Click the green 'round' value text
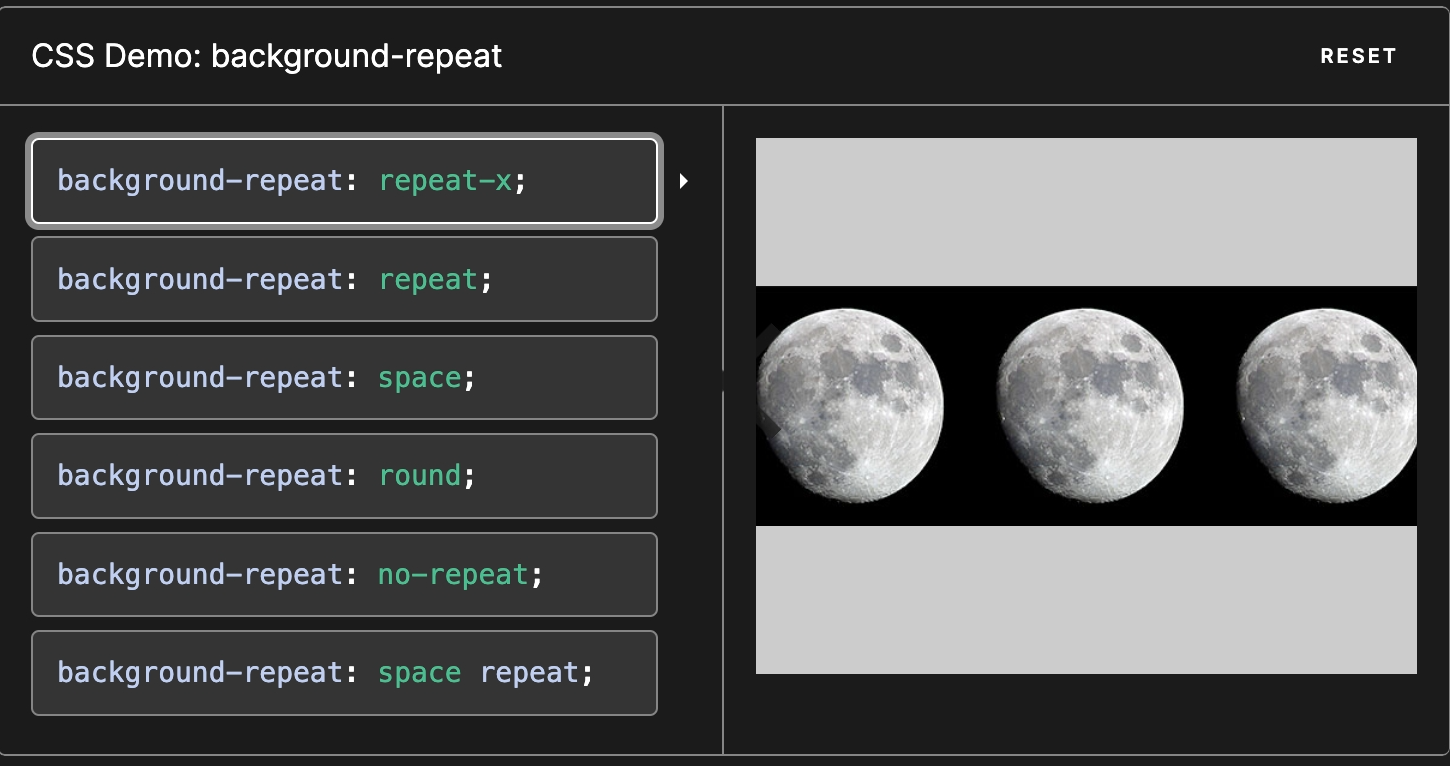The height and width of the screenshot is (766, 1450). point(420,476)
